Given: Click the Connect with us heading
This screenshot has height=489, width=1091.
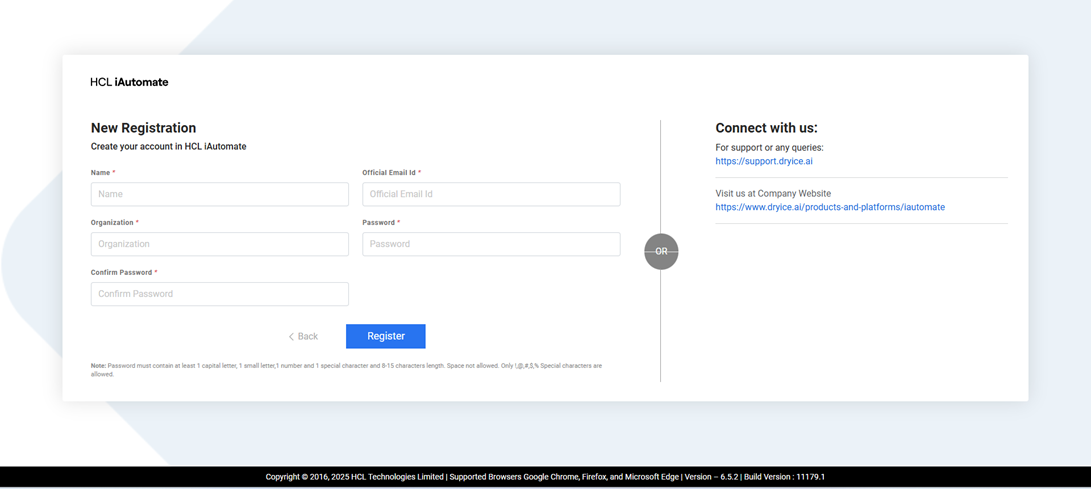Looking at the screenshot, I should click(766, 128).
